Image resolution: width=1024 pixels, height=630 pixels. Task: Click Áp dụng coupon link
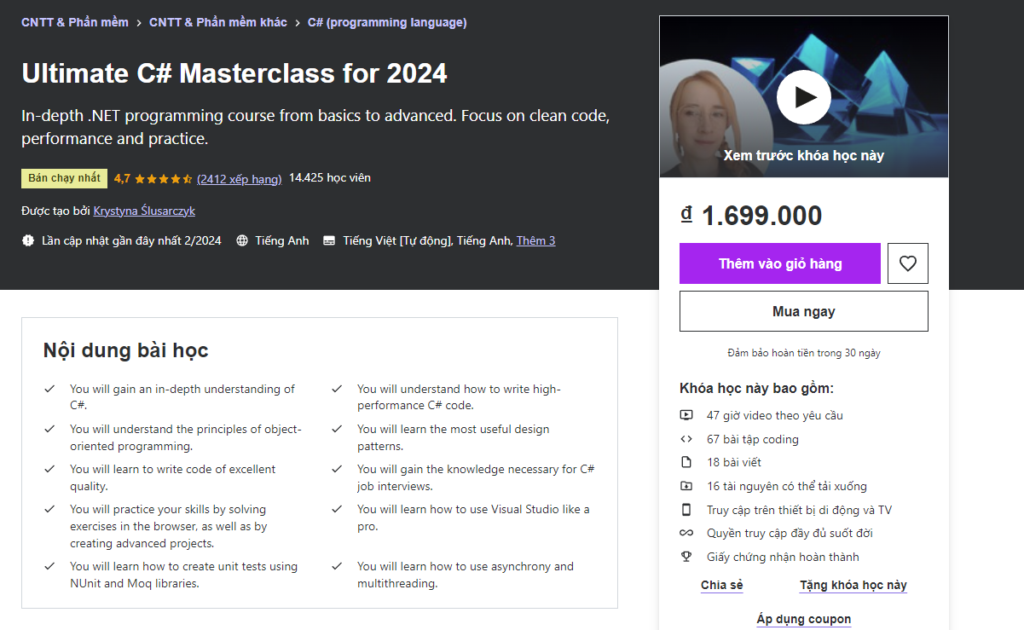(803, 619)
